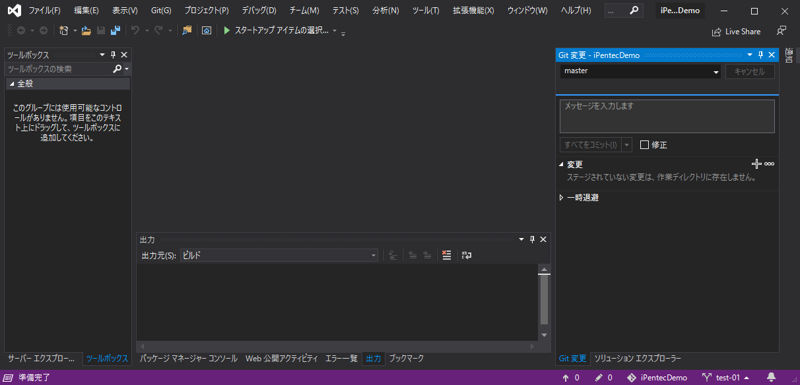Click the stage all plus icon
Screen dimensions: 800x385
click(757, 164)
